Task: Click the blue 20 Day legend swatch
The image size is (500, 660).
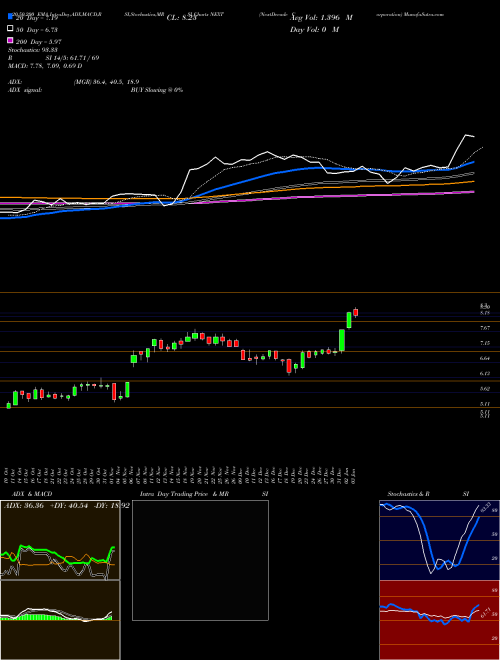Action: pyautogui.click(x=10, y=17)
